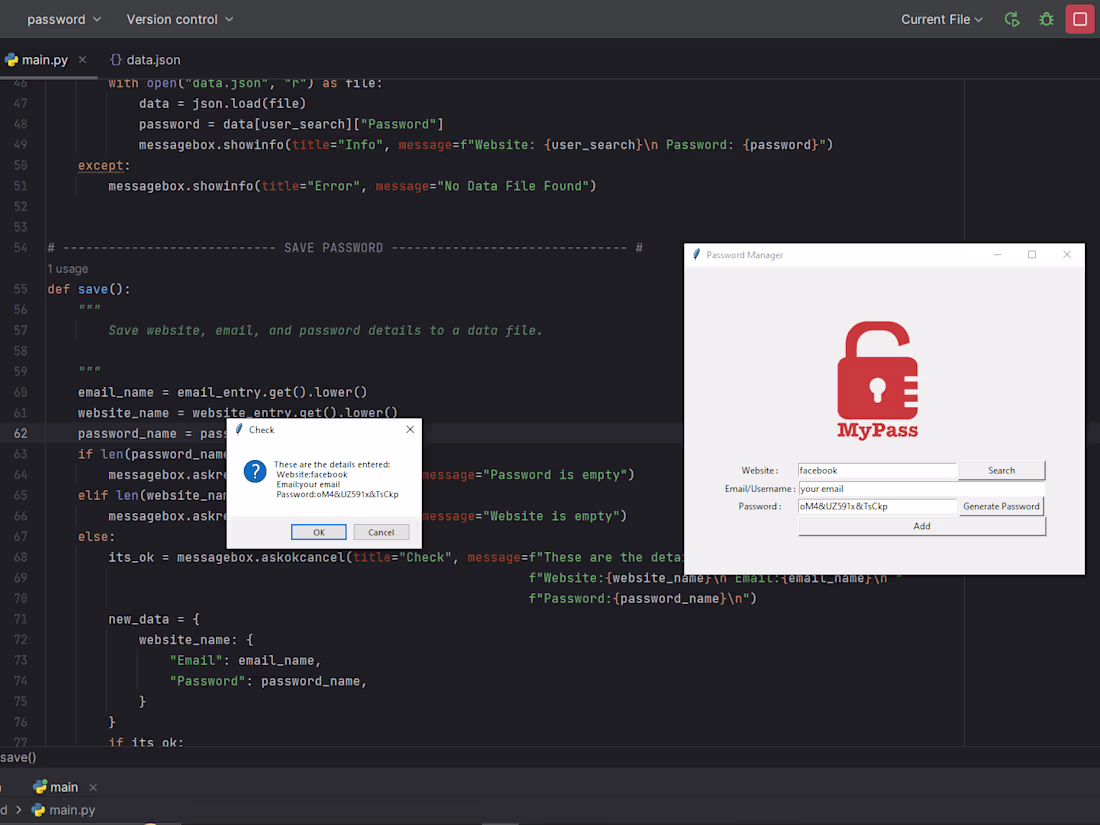1100x825 pixels.
Task: Click the Python icon next to main.py breadcrumb
Action: pos(38,810)
